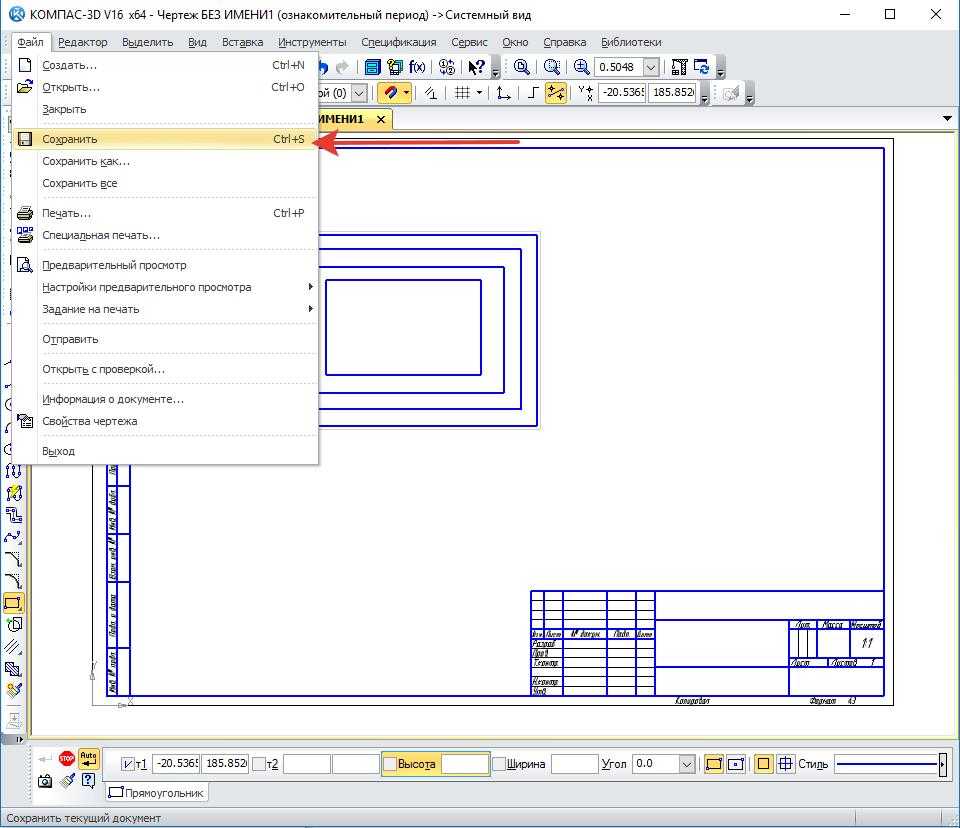Click the Ширина value input field
The width and height of the screenshot is (960, 828).
click(574, 764)
